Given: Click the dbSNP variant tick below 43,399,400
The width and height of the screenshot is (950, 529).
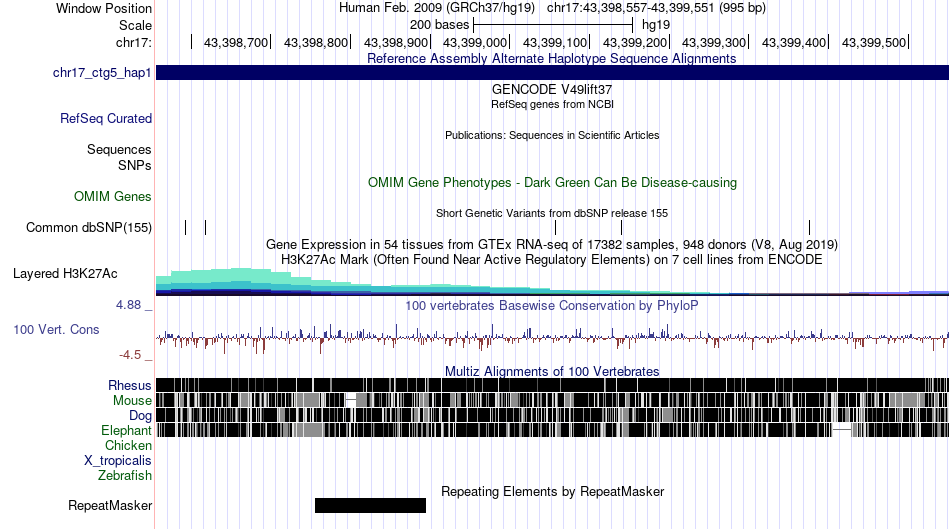Looking at the screenshot, I should tap(809, 228).
